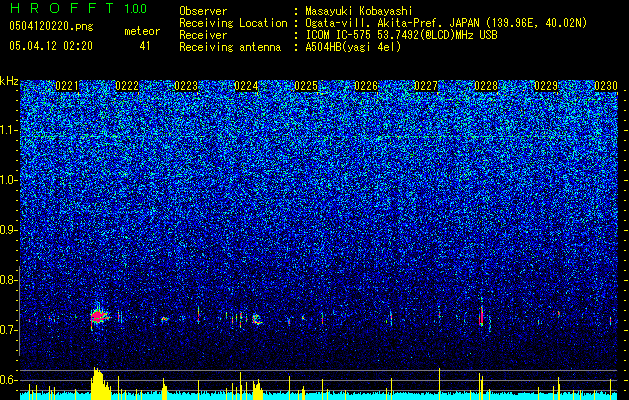Viewport: 629px width, 400px height.
Task: Click the 0226 time marker
Action: click(x=366, y=86)
